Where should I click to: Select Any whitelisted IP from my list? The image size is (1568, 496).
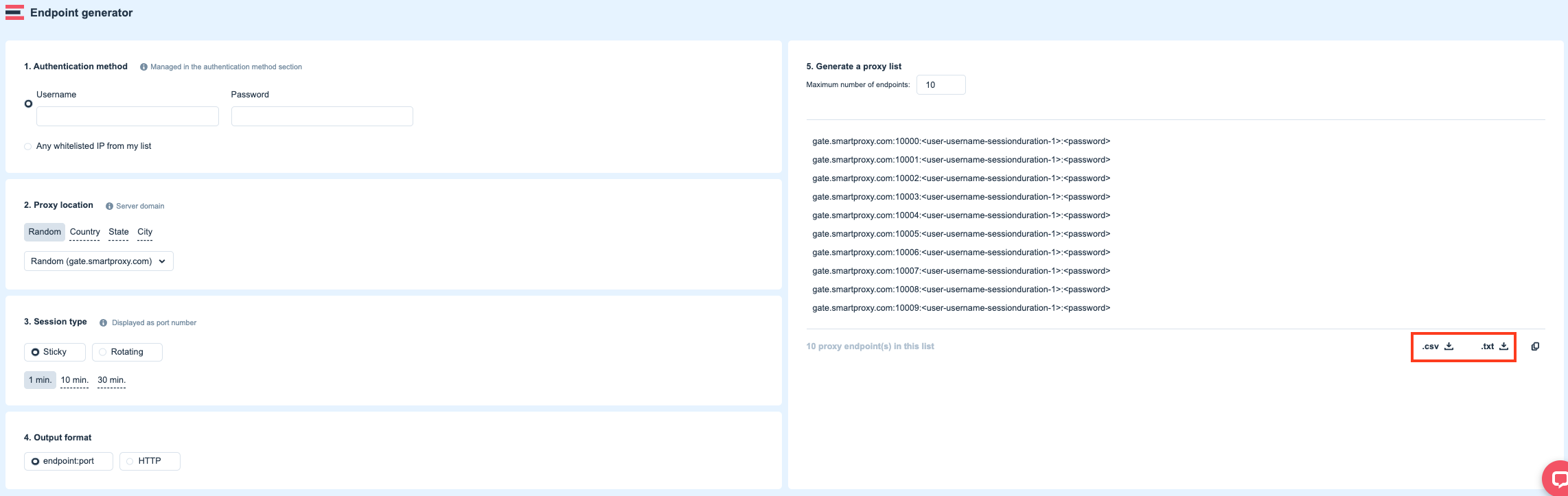coord(27,146)
